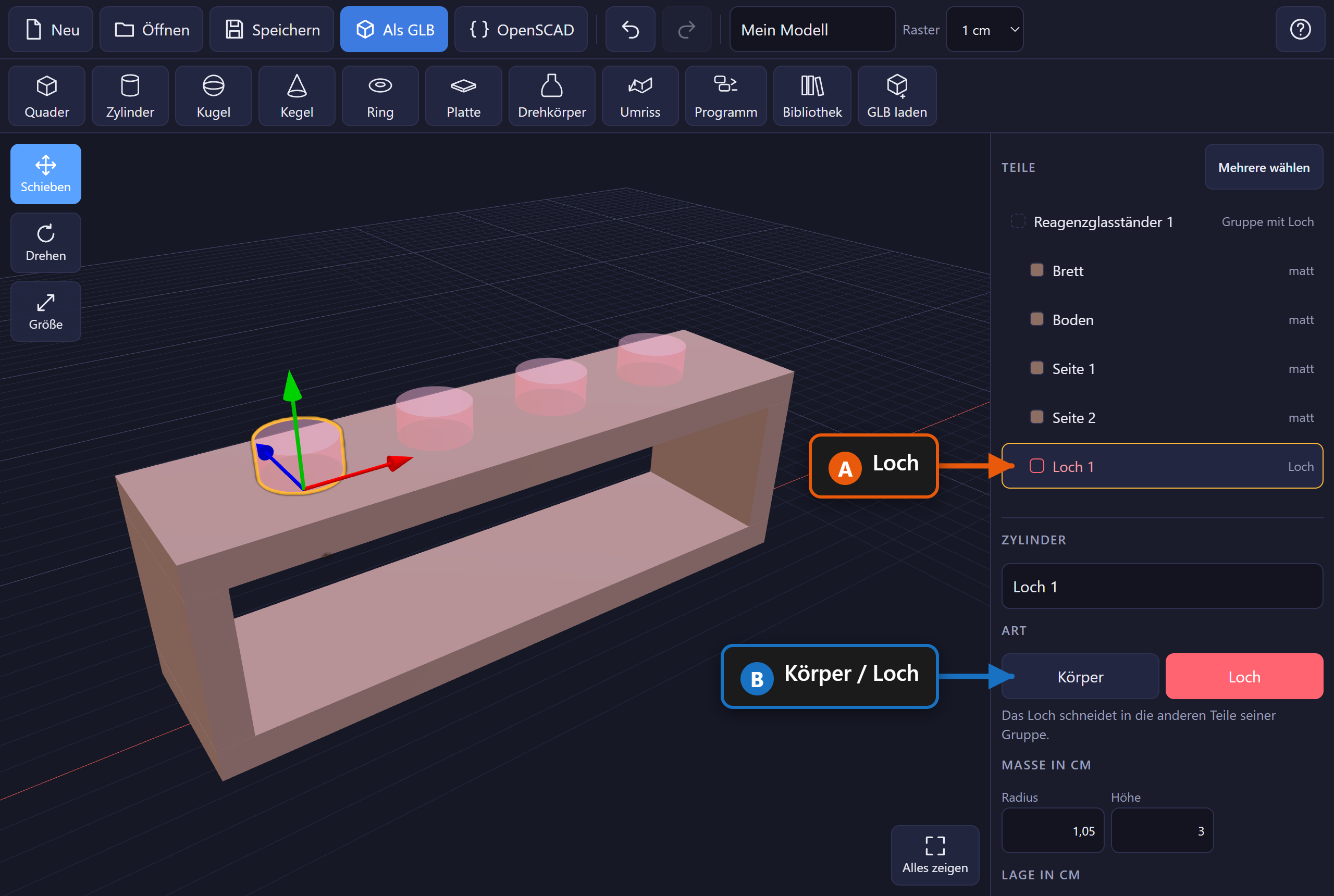Click the Radius value field

[1053, 830]
